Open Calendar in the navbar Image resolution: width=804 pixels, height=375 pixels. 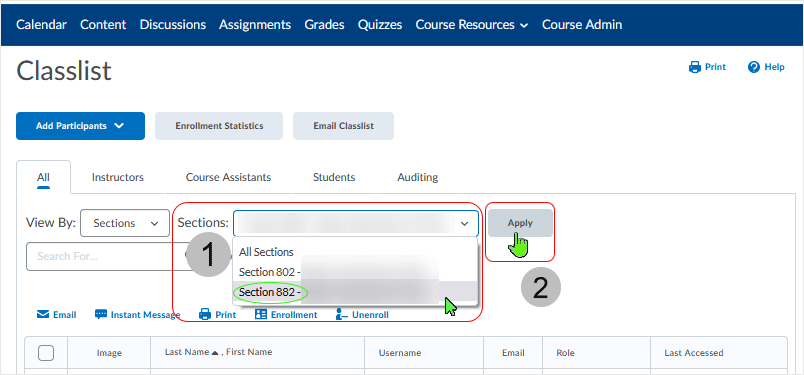pyautogui.click(x=42, y=25)
